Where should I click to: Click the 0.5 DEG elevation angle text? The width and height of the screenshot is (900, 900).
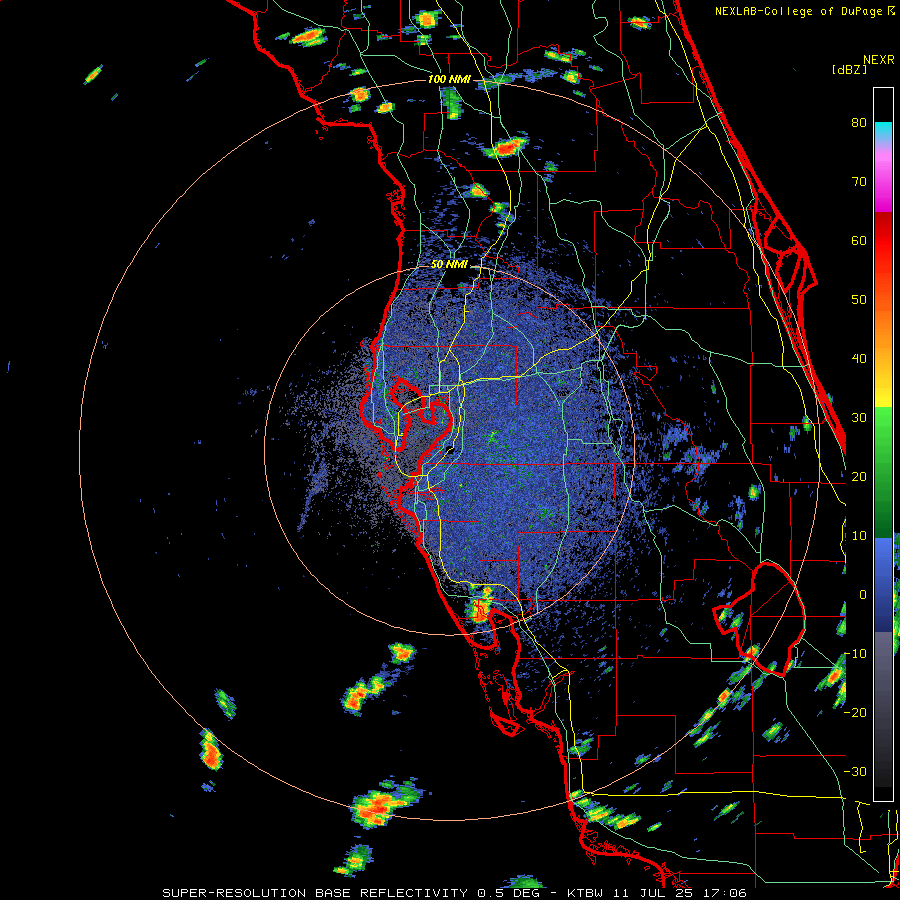pos(509,893)
